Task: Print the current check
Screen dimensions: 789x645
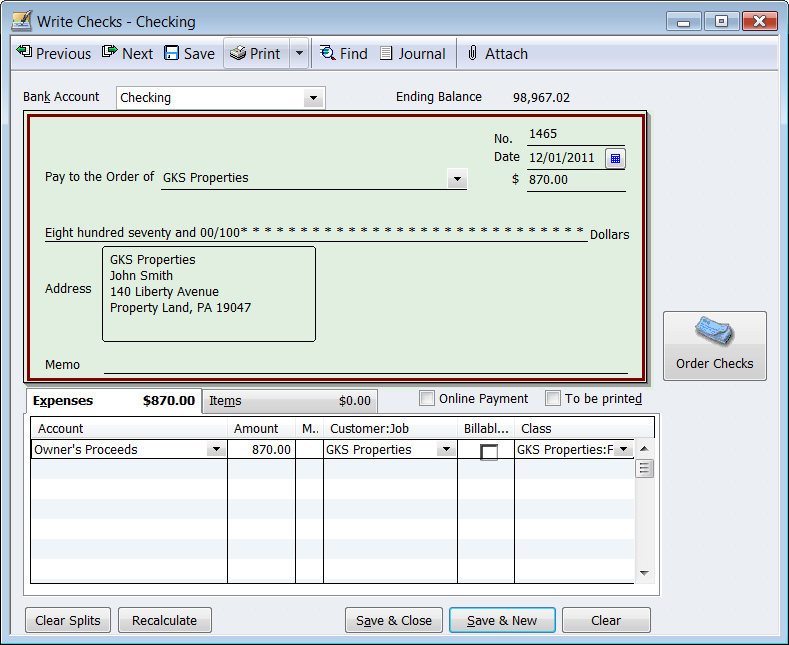Action: point(255,54)
